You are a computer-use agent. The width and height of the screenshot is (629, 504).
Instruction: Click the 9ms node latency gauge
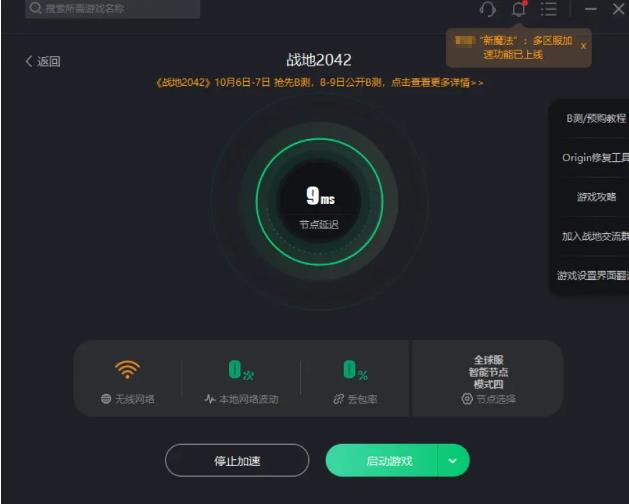[x=320, y=202]
